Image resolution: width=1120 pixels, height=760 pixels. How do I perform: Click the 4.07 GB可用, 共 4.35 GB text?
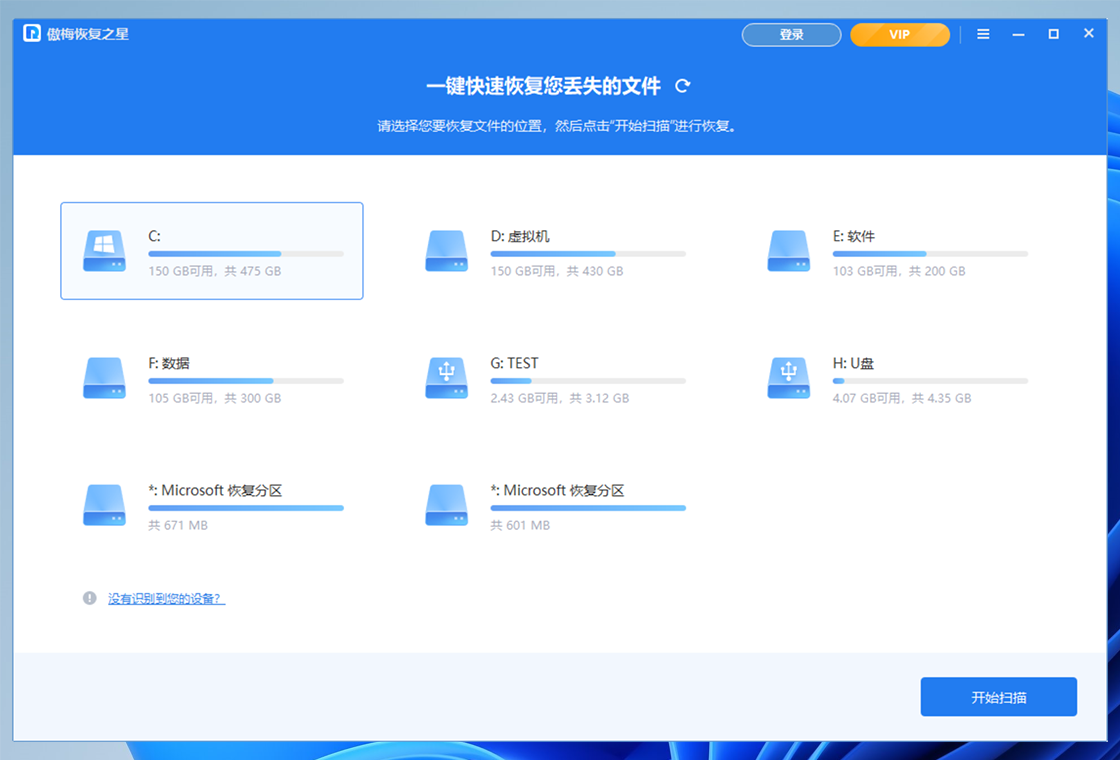click(901, 399)
